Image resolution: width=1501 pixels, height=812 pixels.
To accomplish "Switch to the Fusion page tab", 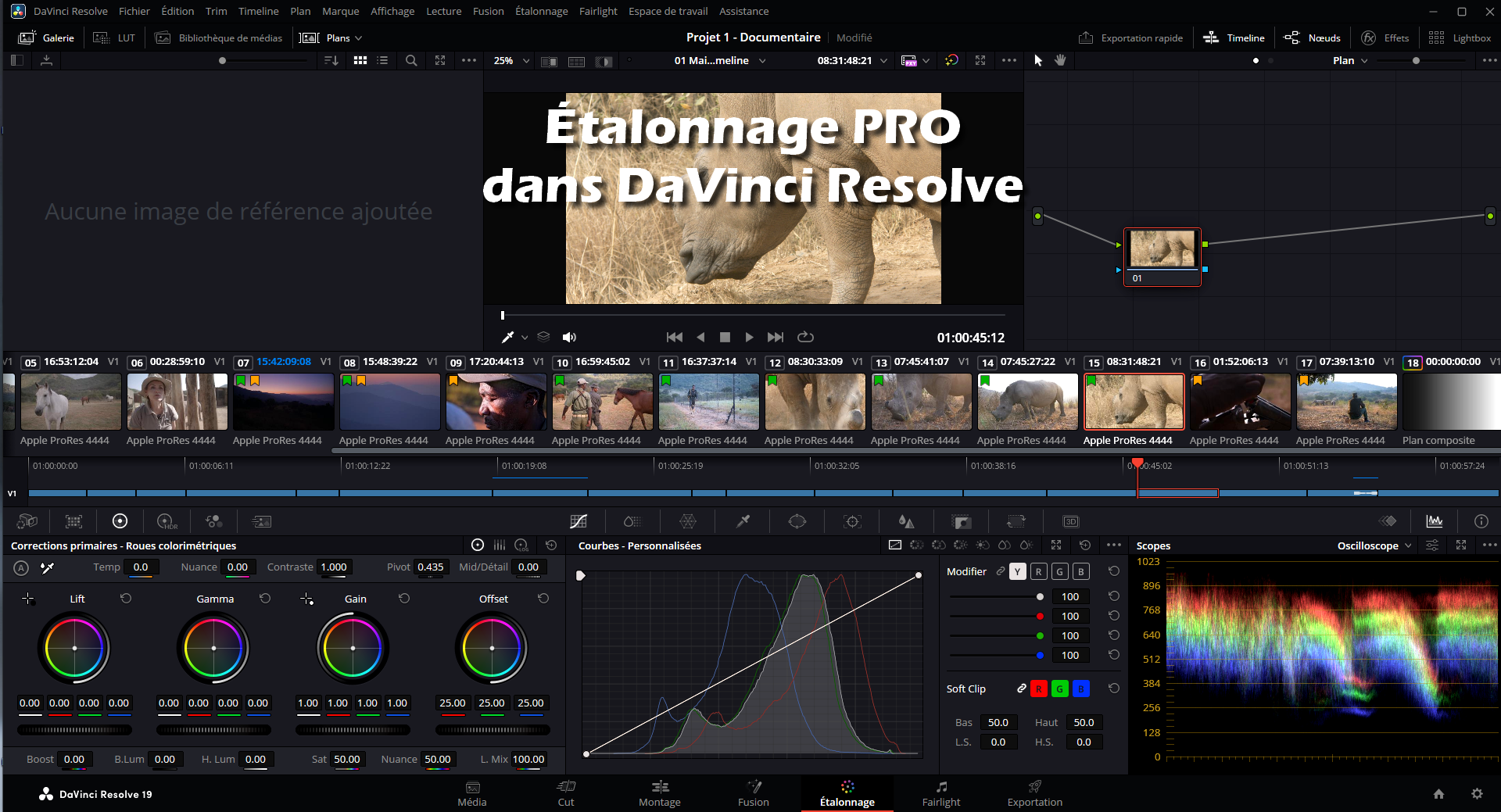I will point(754,793).
